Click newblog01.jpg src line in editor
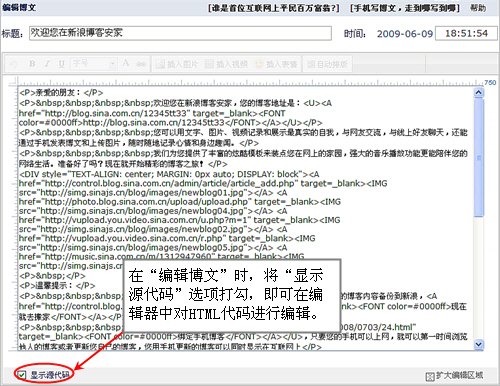Image resolution: width=500 pixels, height=386 pixels. click(153, 193)
